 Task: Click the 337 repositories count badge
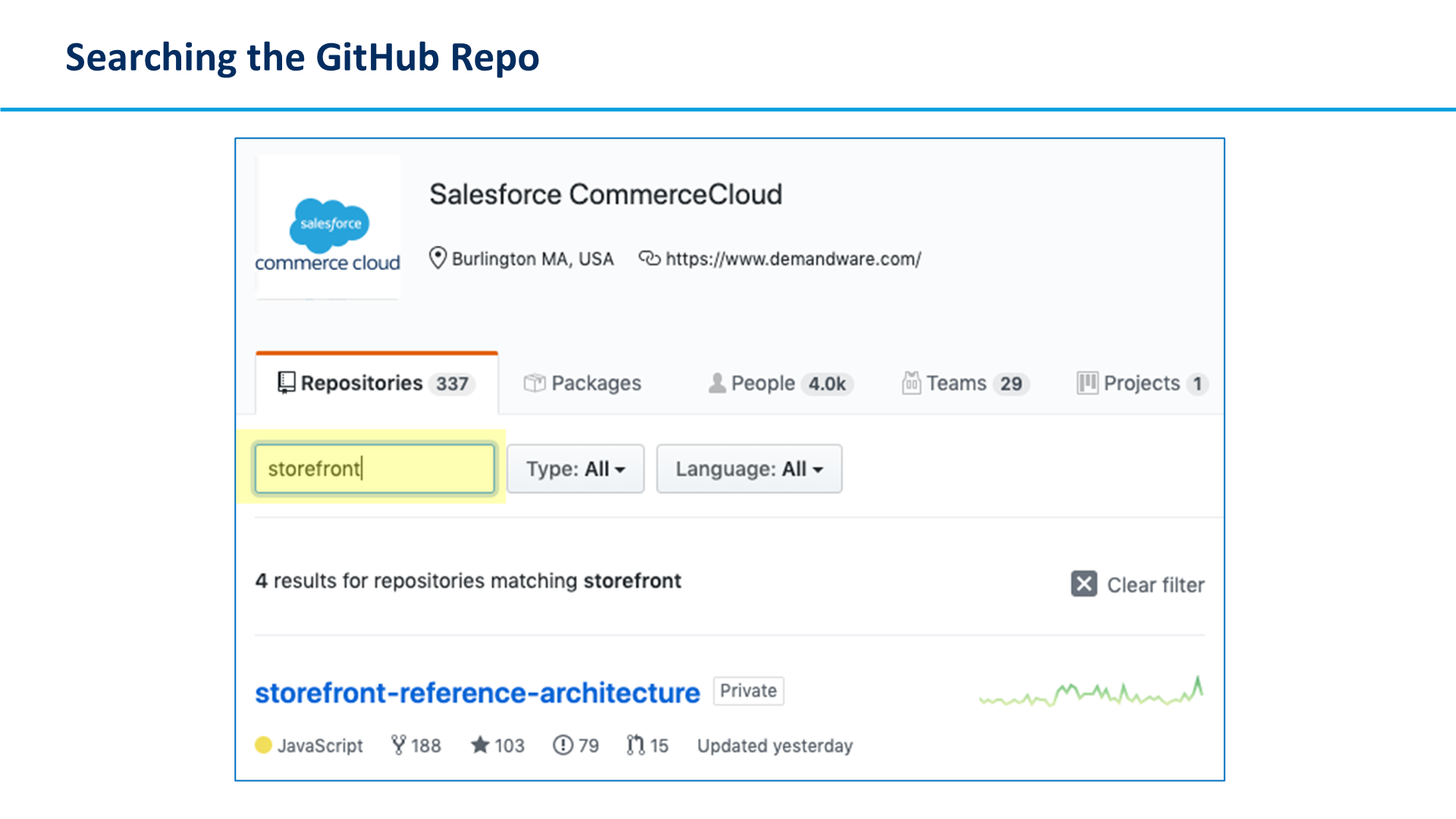coord(452,384)
